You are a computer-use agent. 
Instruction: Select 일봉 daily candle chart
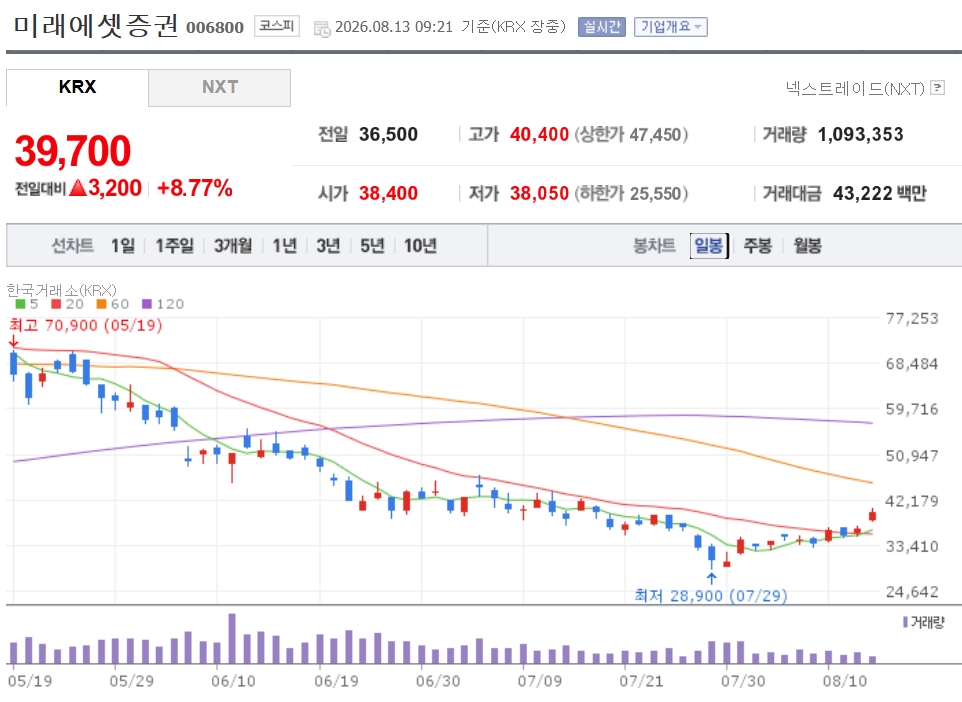[709, 245]
